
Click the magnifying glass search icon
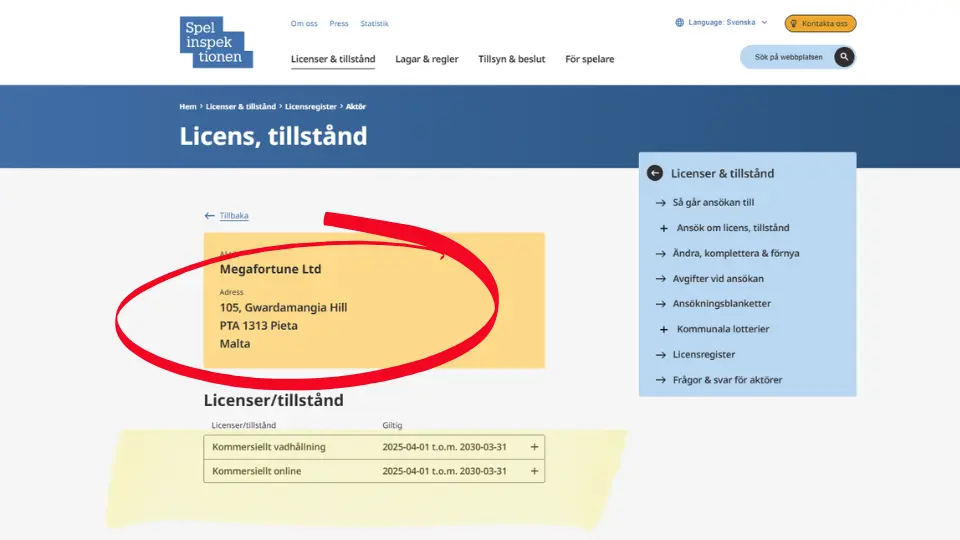[x=844, y=57]
